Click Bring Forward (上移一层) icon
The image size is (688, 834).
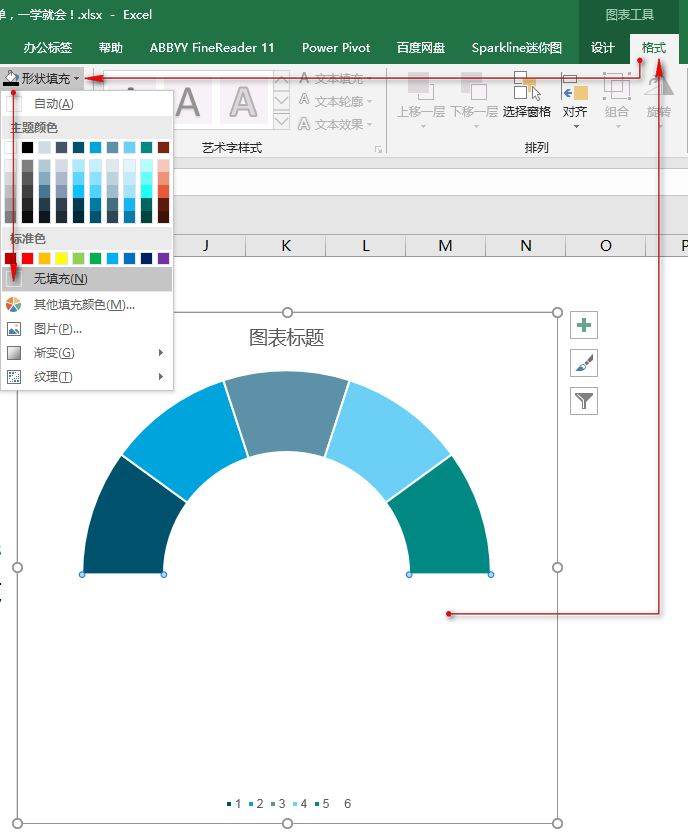tap(421, 87)
